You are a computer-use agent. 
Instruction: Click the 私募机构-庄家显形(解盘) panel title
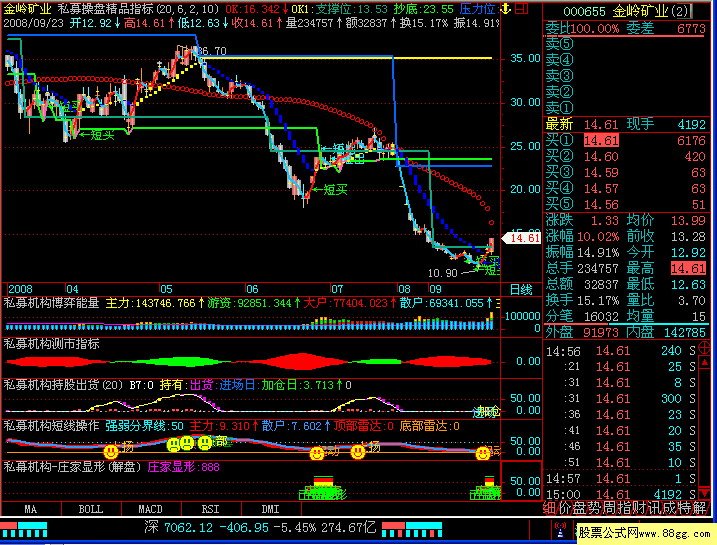[x=73, y=467]
